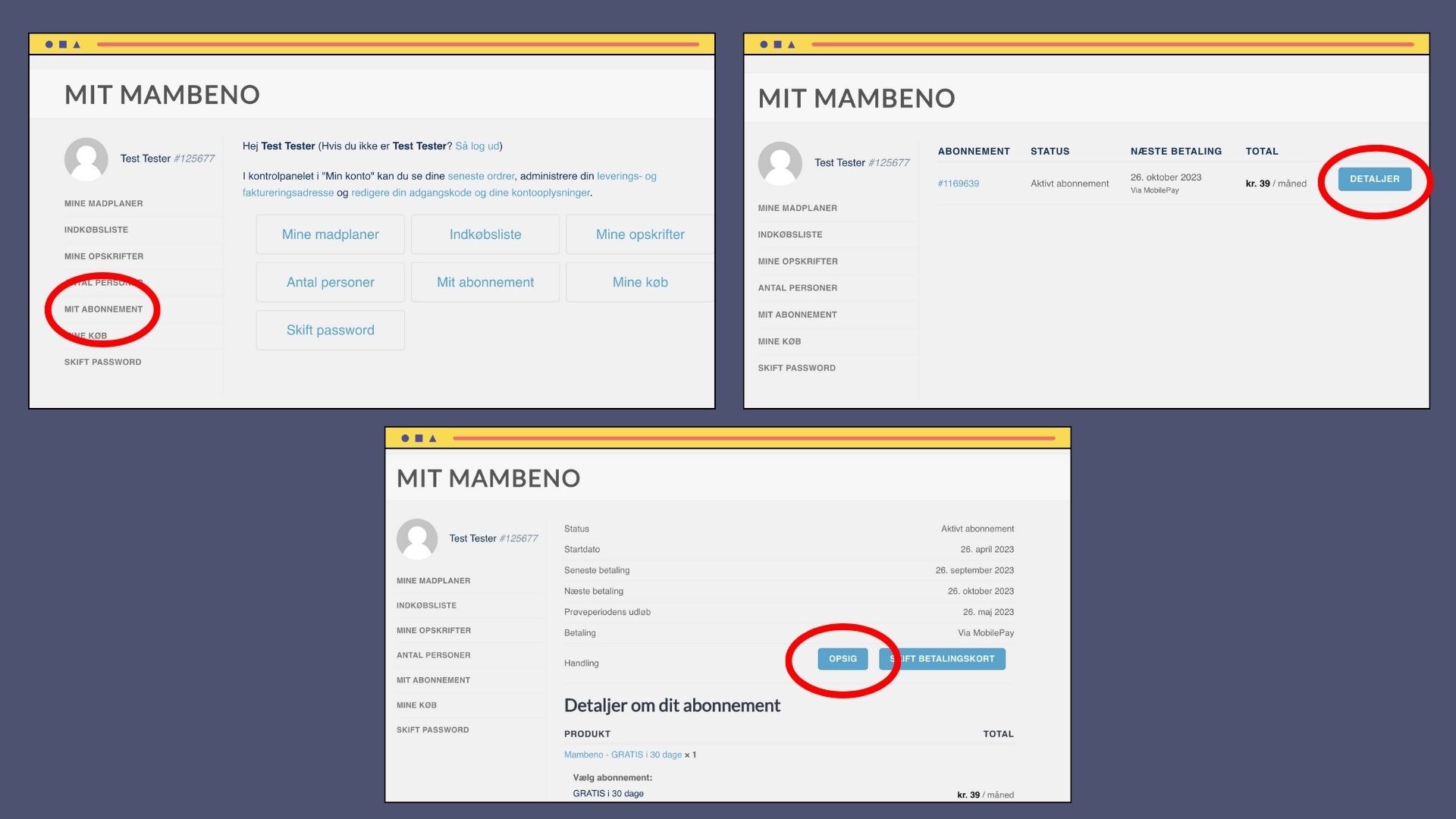This screenshot has height=819, width=1456.
Task: Click the 'Så log ud' link
Action: point(477,146)
